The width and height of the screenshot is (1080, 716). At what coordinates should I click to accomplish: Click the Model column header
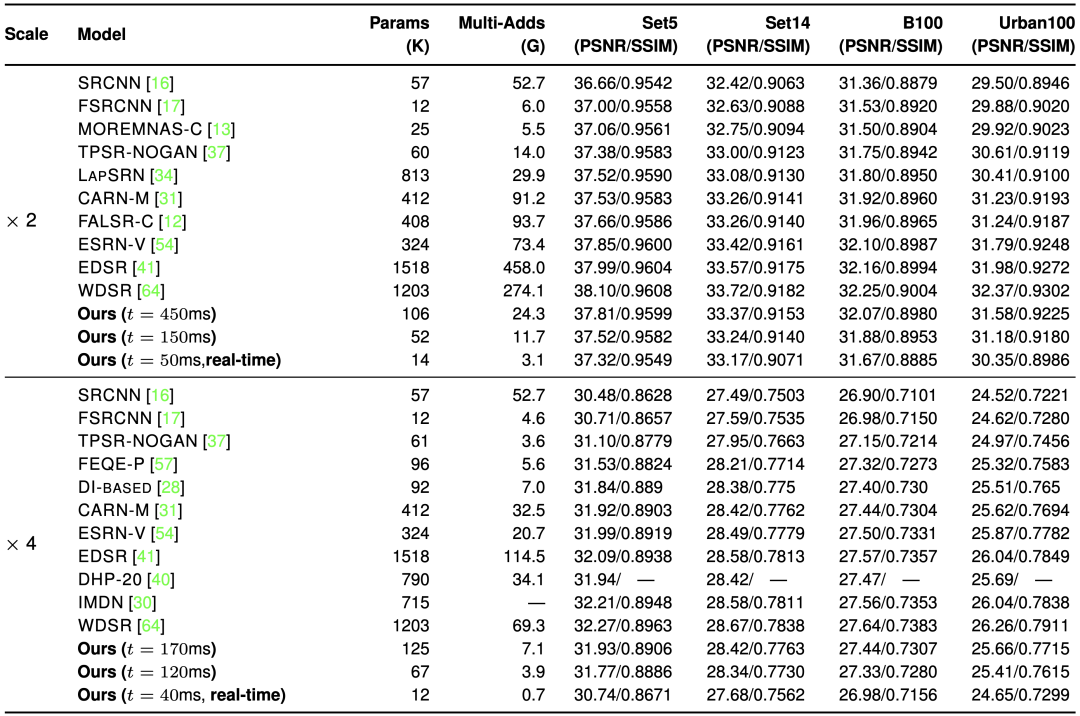tap(101, 34)
